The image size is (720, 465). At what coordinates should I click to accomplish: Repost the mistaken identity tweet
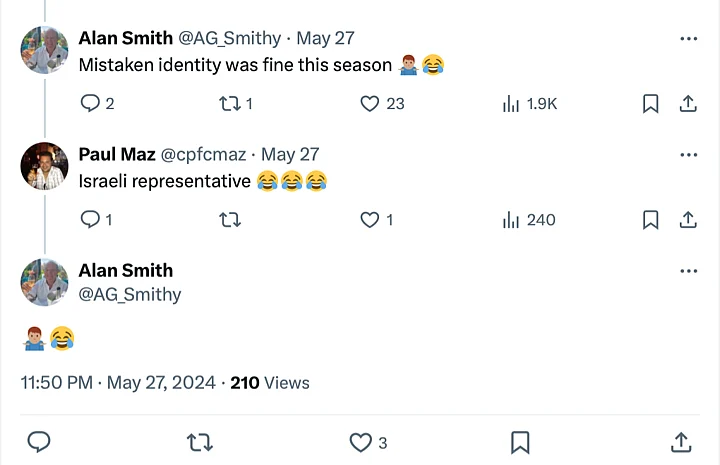229,103
